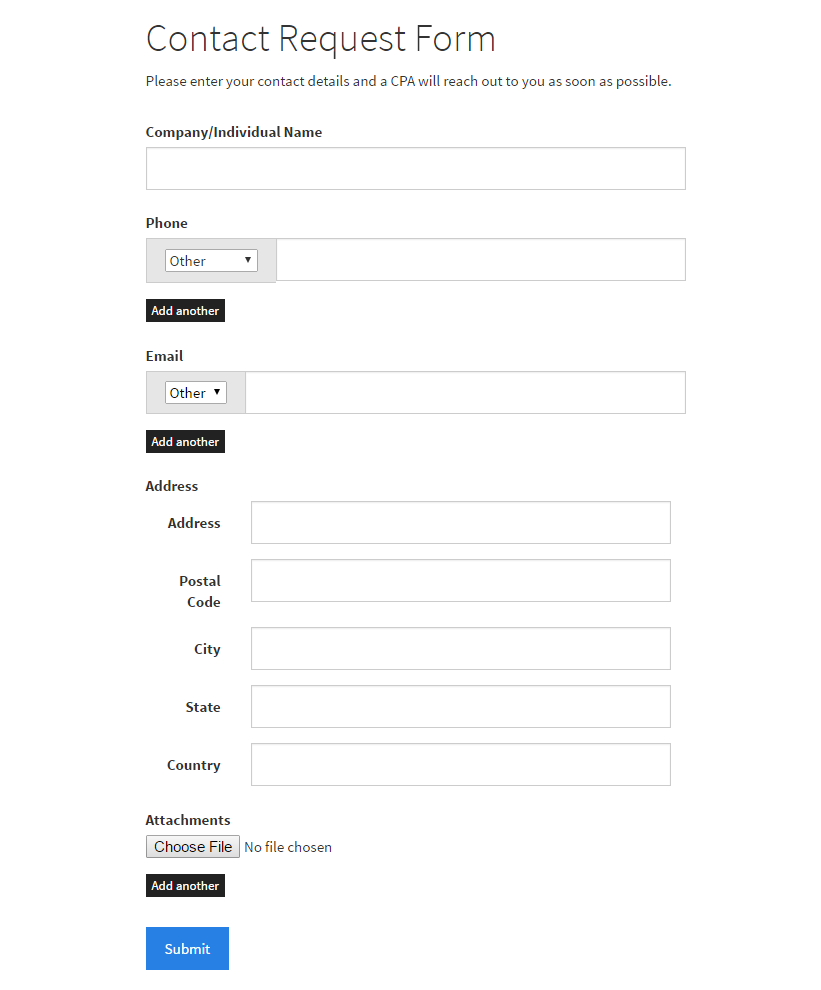Expand the Email type dropdown
The width and height of the screenshot is (821, 990).
(196, 393)
